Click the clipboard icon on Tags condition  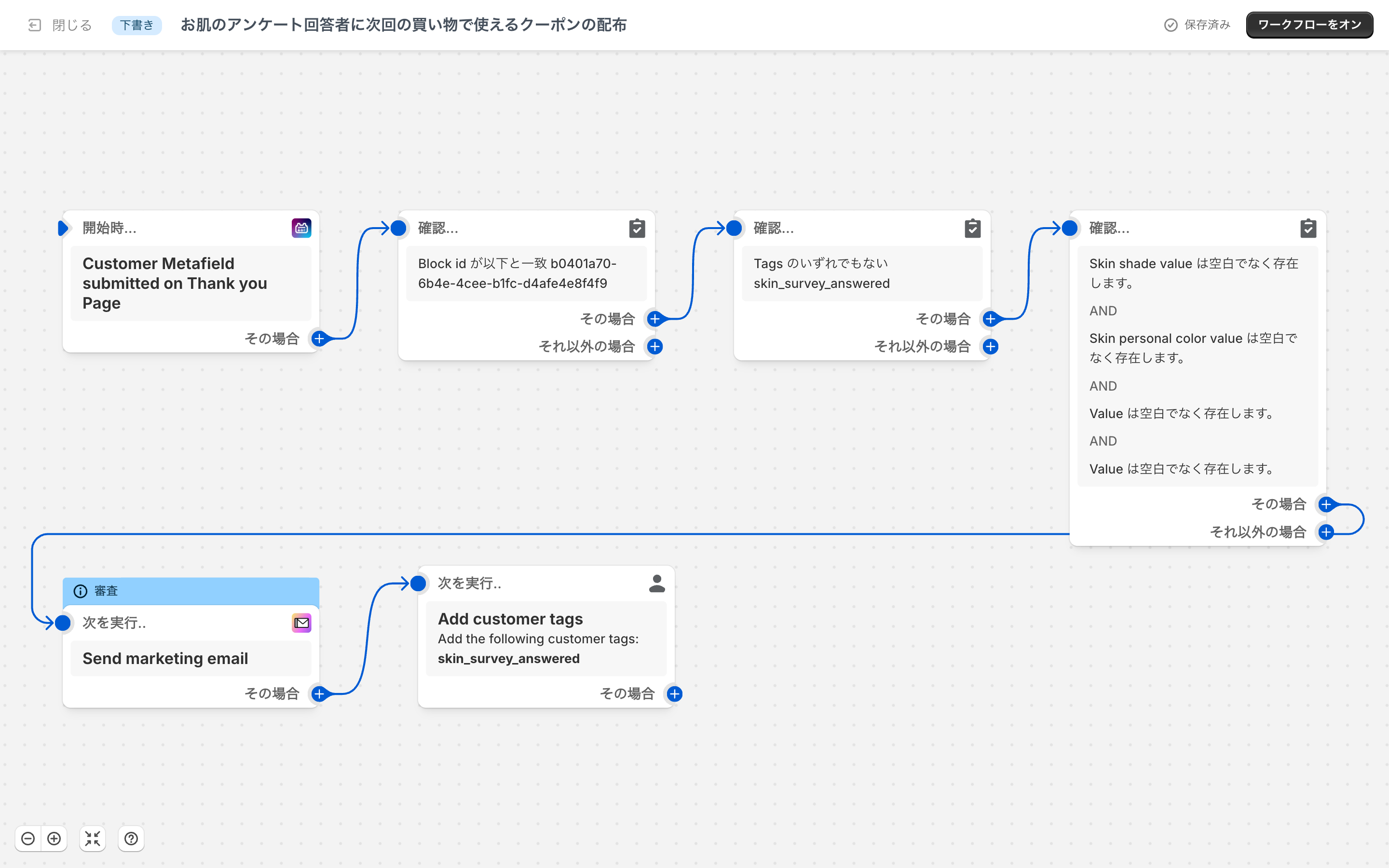tap(972, 228)
